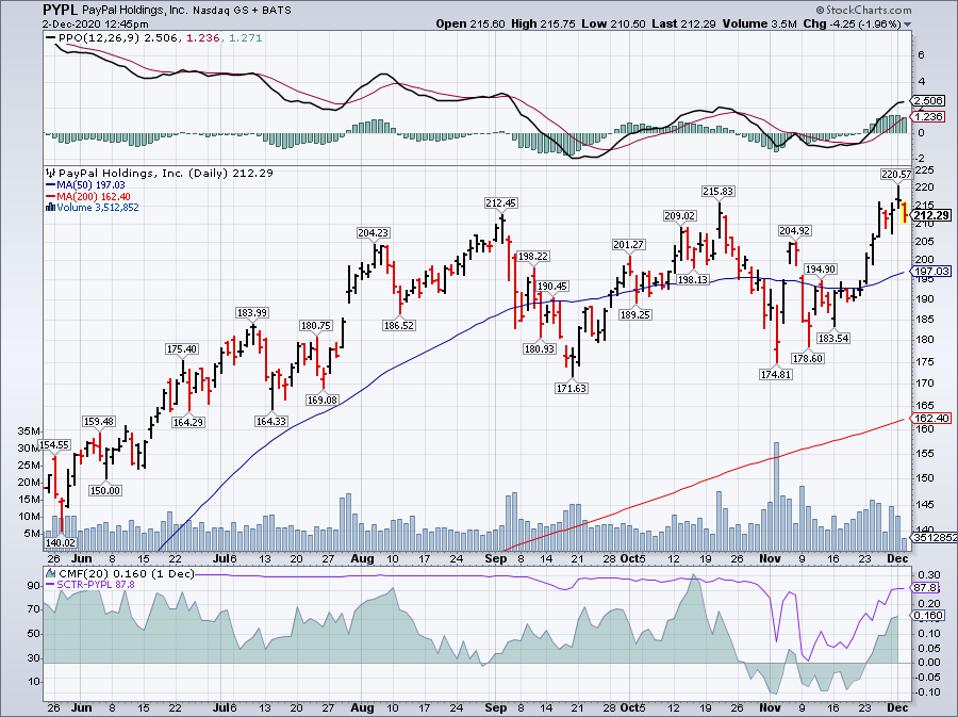Click the 171.63 low price label
Screen dimensions: 958x717
[571, 388]
